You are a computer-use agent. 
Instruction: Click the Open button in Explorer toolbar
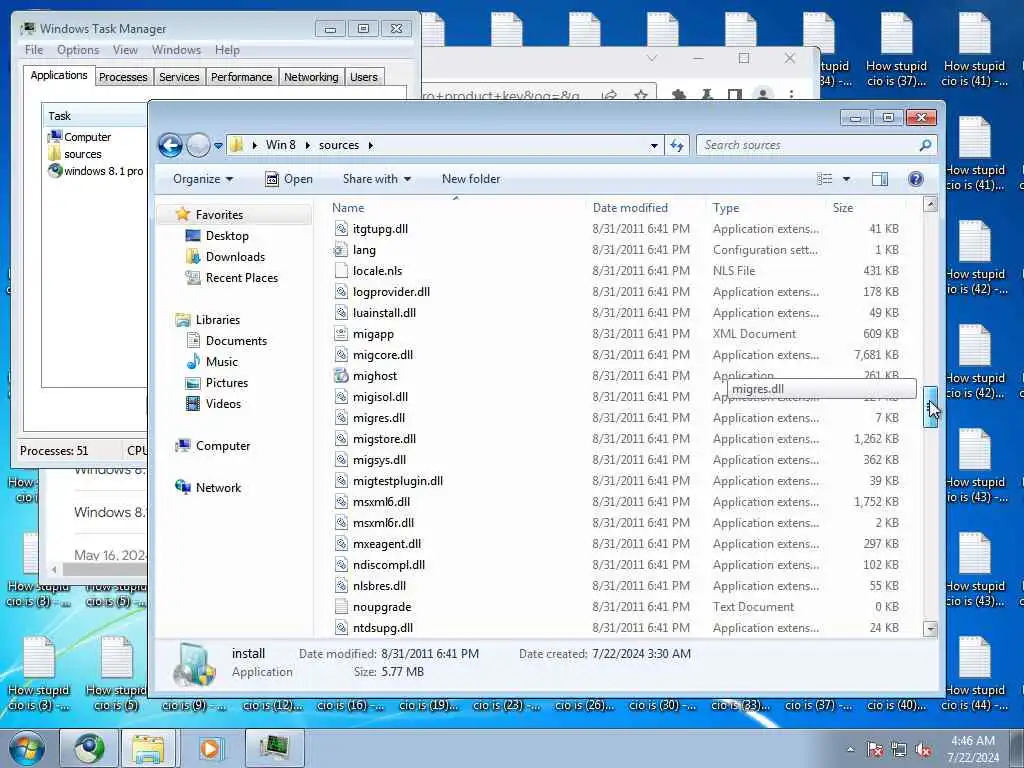(x=289, y=179)
